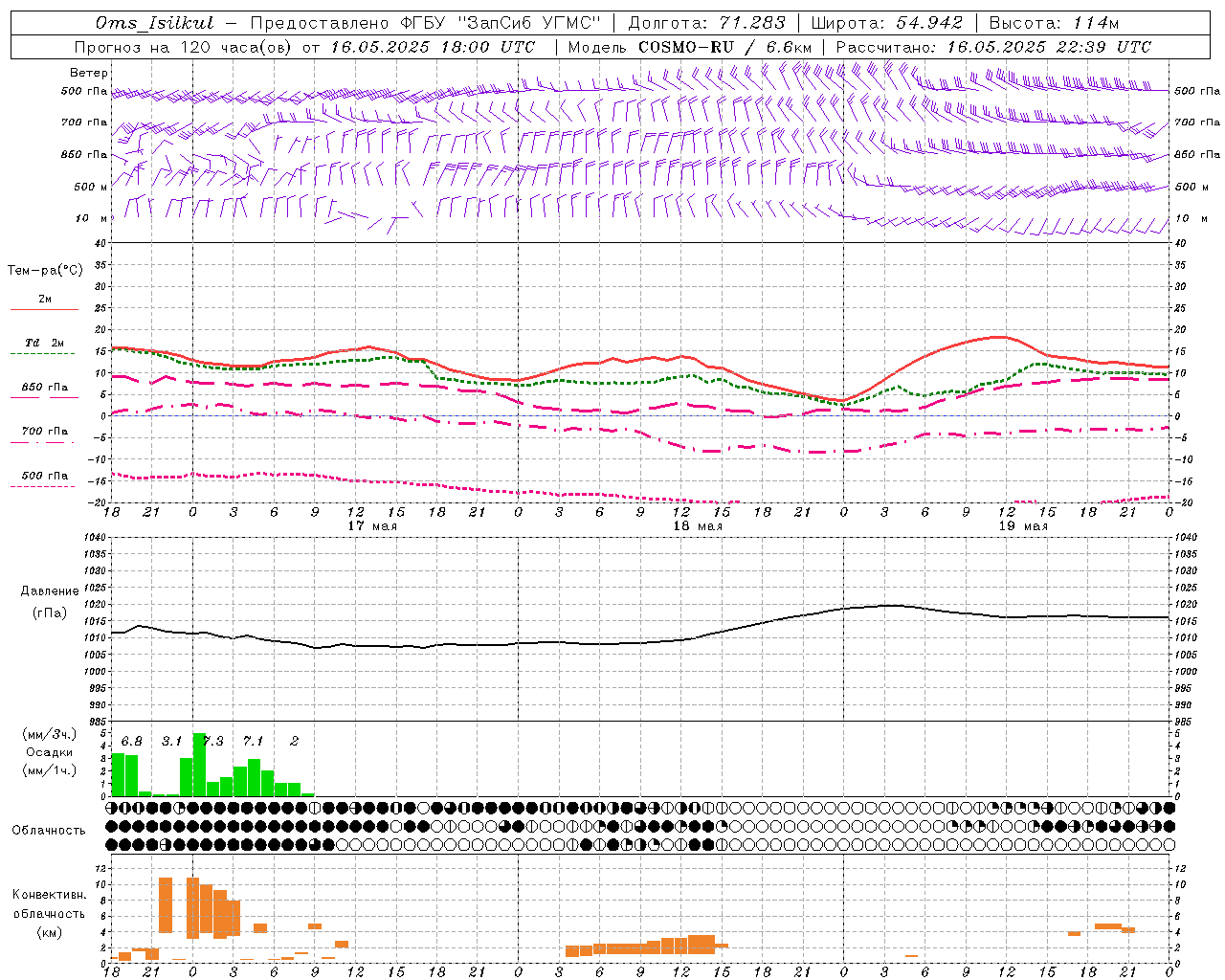Click the 3-hour precipitation total '6.8'

[132, 741]
